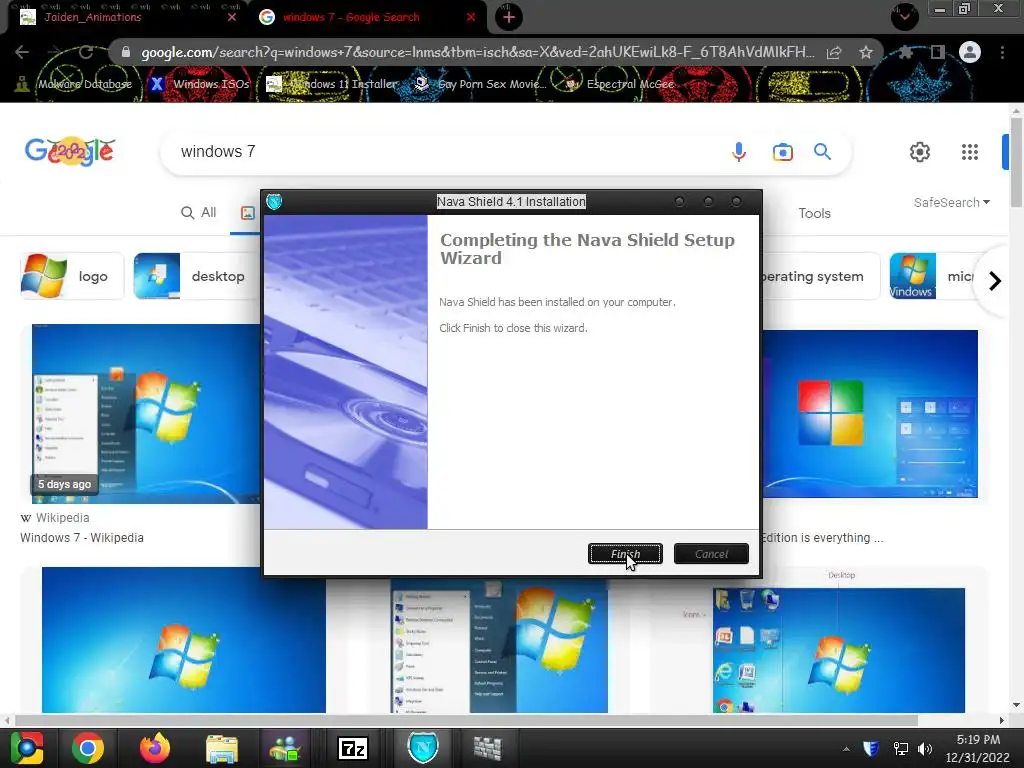Open File Explorer from taskbar

(222, 748)
